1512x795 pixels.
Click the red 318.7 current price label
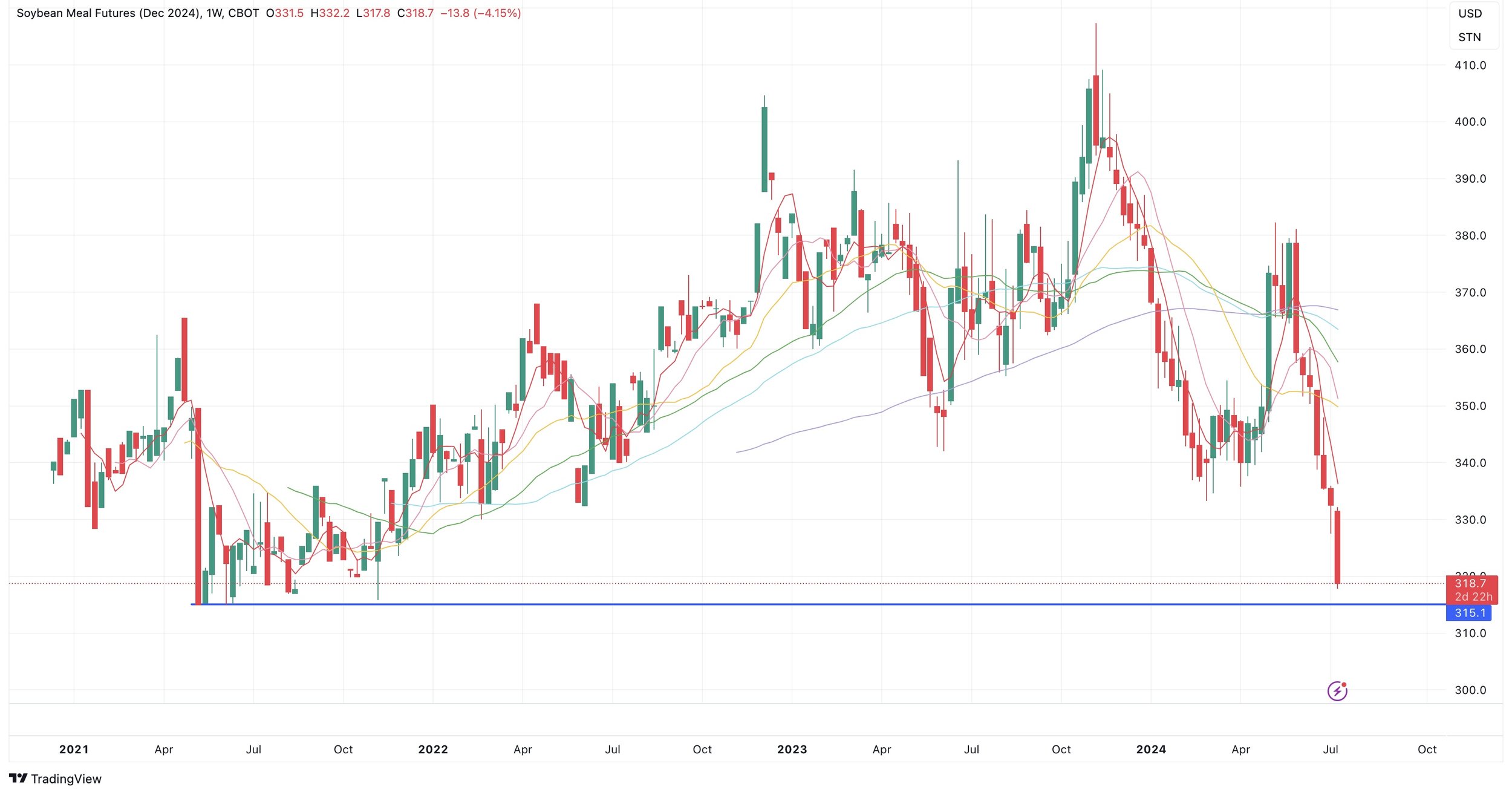[1470, 584]
